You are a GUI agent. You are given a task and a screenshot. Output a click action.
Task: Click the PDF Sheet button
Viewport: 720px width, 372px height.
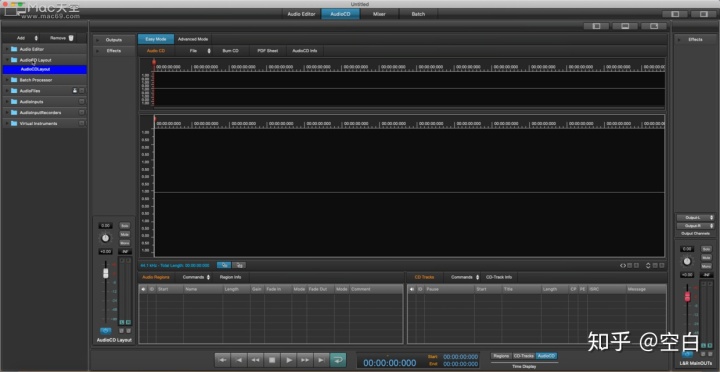pyautogui.click(x=267, y=51)
